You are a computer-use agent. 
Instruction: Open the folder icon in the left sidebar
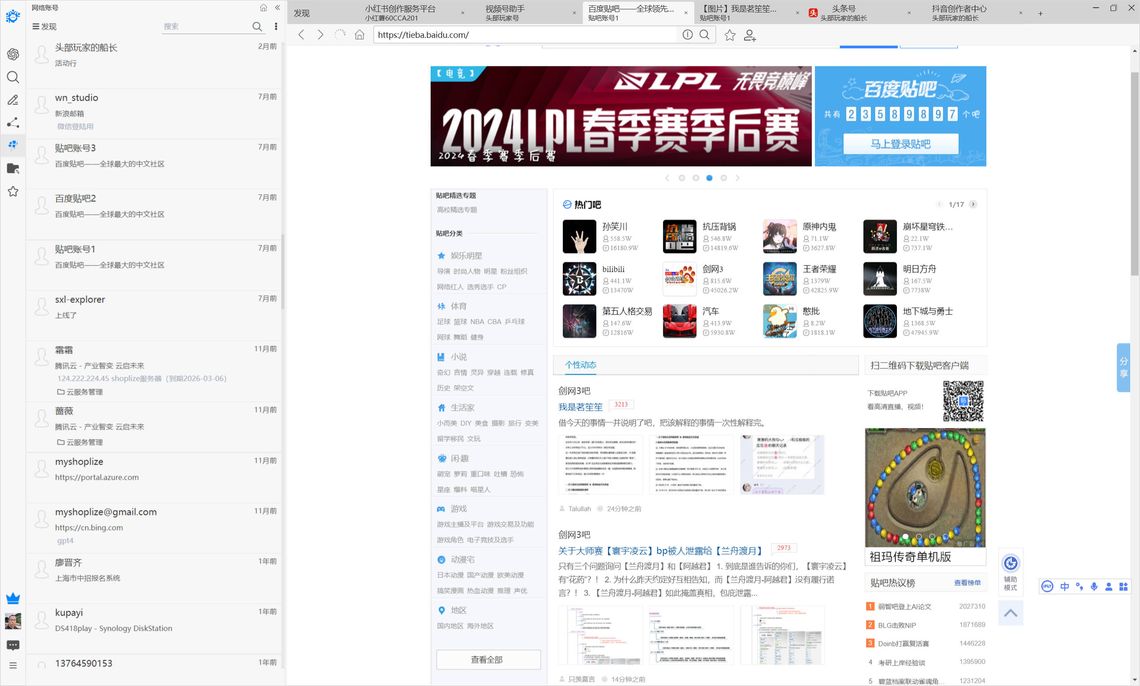[12, 169]
